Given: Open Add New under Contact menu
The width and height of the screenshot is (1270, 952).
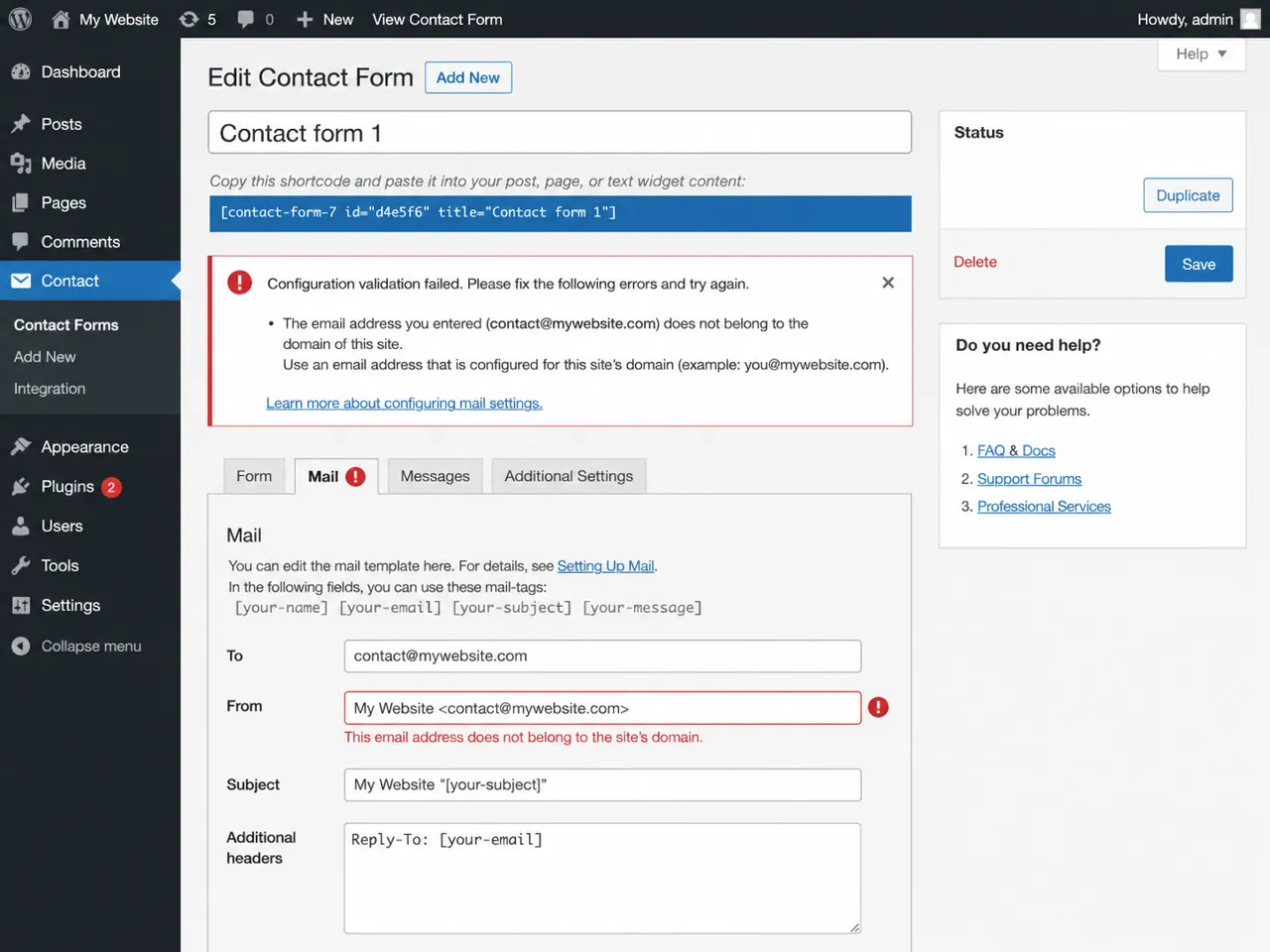Looking at the screenshot, I should click(45, 356).
